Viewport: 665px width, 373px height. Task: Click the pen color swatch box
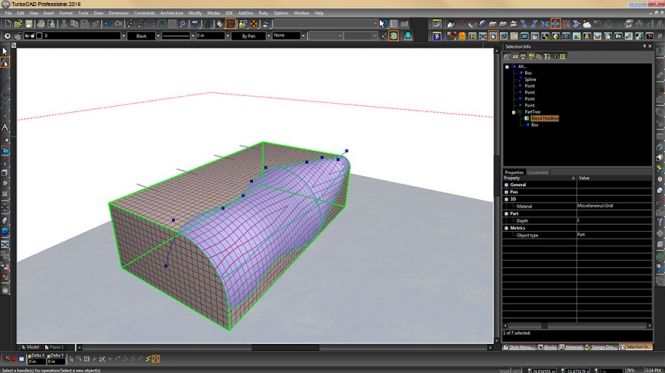[39, 36]
